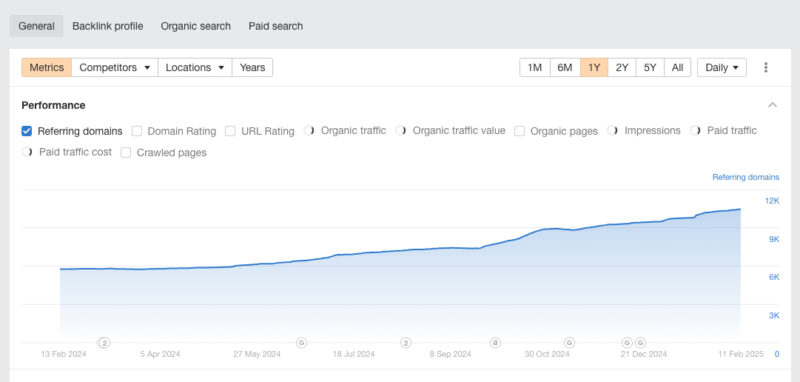Open the Competitors dropdown
The width and height of the screenshot is (800, 382).
click(x=115, y=67)
